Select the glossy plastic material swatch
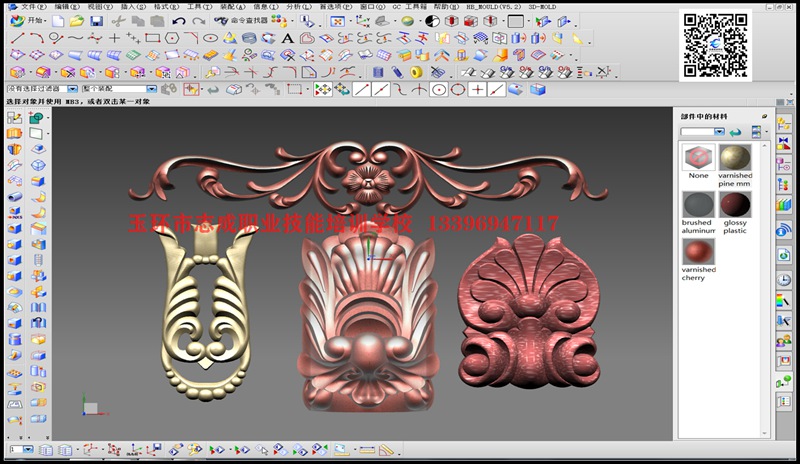 pyautogui.click(x=735, y=205)
